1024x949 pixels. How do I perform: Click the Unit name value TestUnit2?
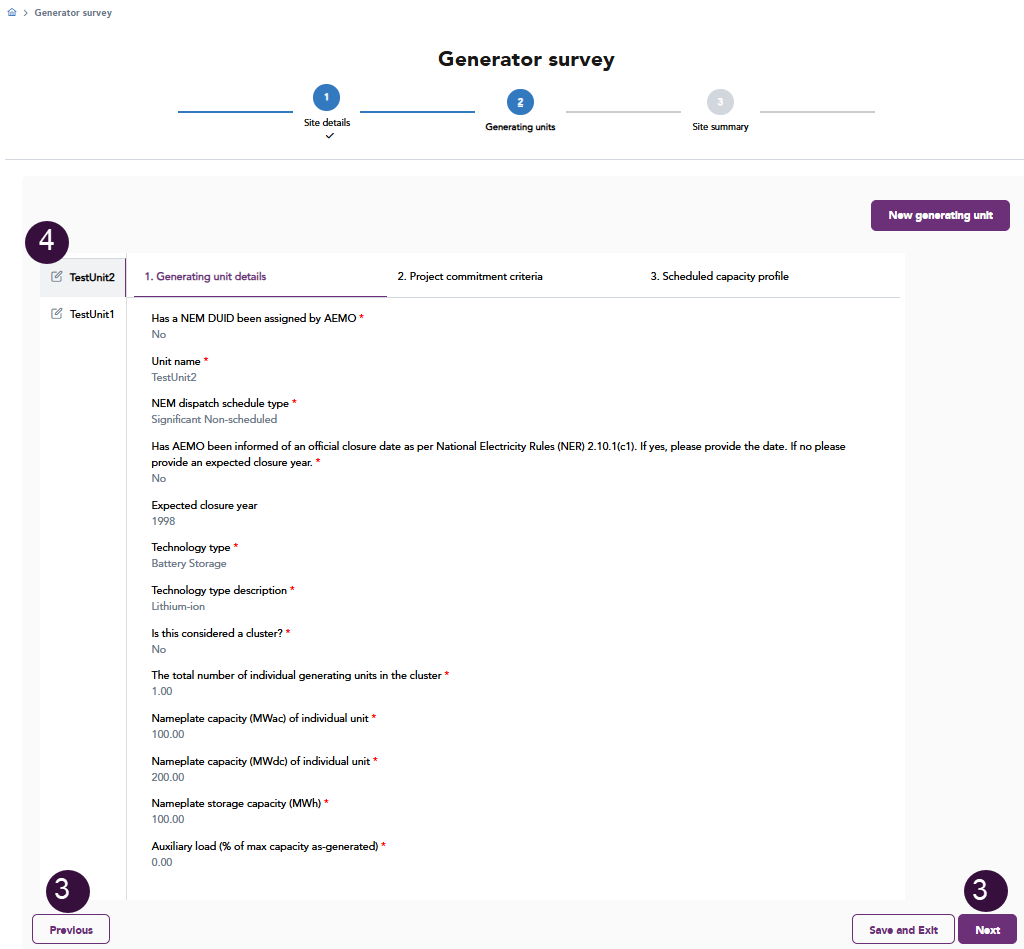(174, 378)
